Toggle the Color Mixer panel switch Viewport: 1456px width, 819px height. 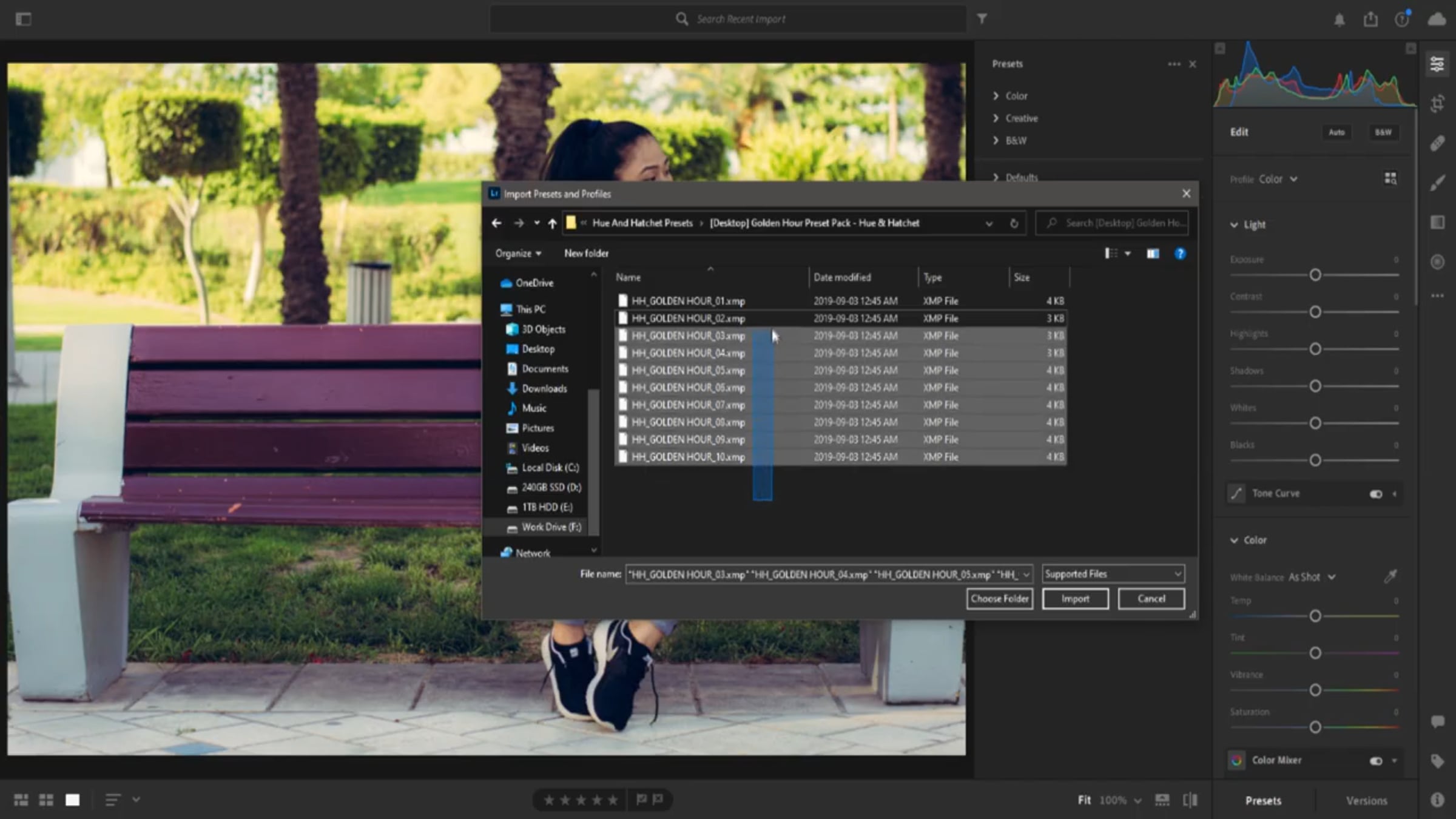1375,761
